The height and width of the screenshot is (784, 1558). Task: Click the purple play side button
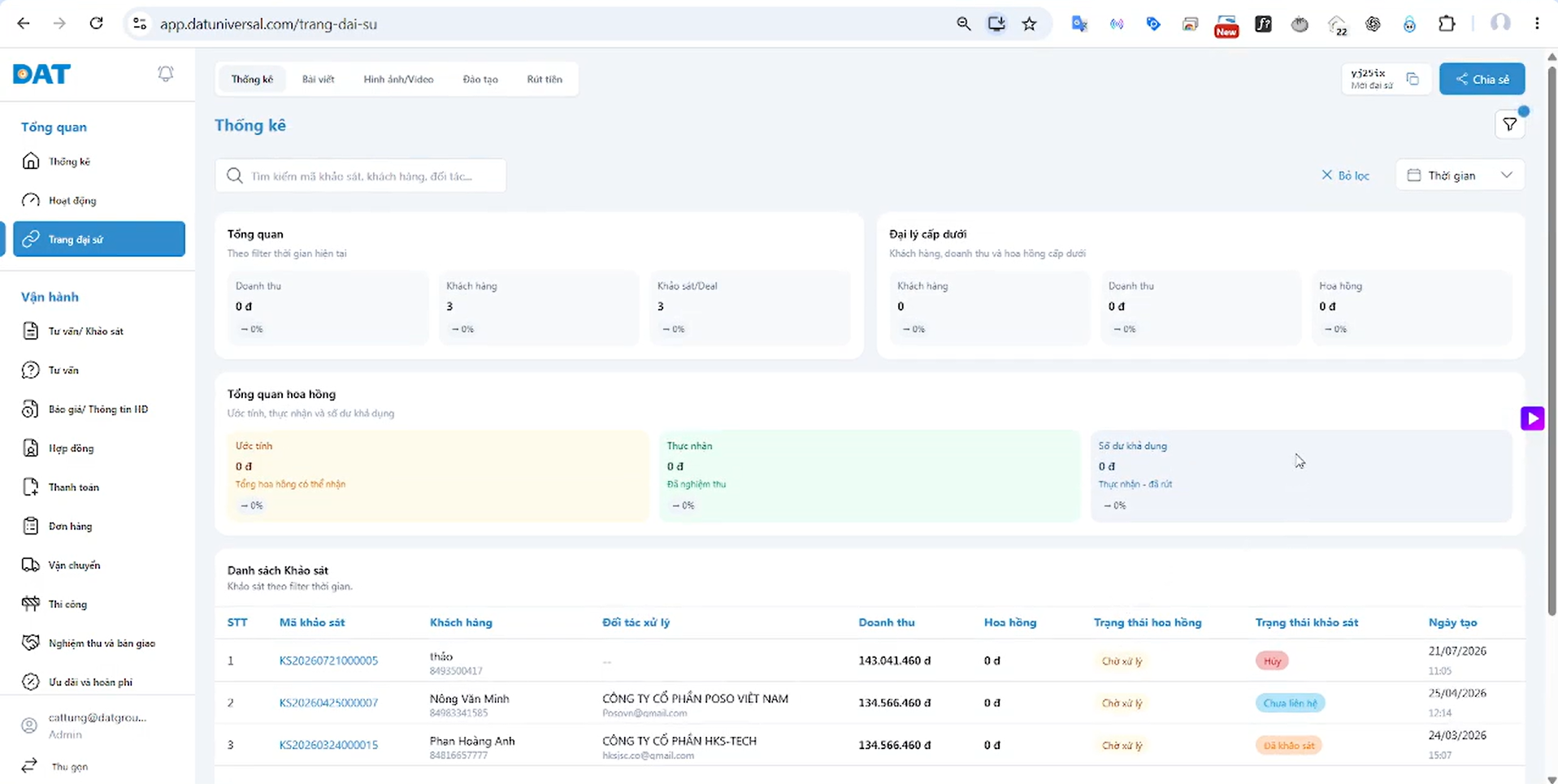coord(1532,418)
